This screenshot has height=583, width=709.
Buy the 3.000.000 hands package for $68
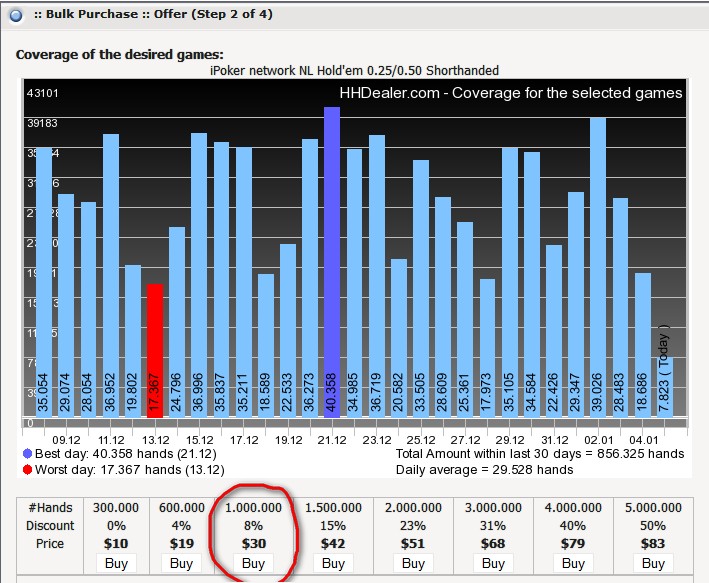click(493, 564)
